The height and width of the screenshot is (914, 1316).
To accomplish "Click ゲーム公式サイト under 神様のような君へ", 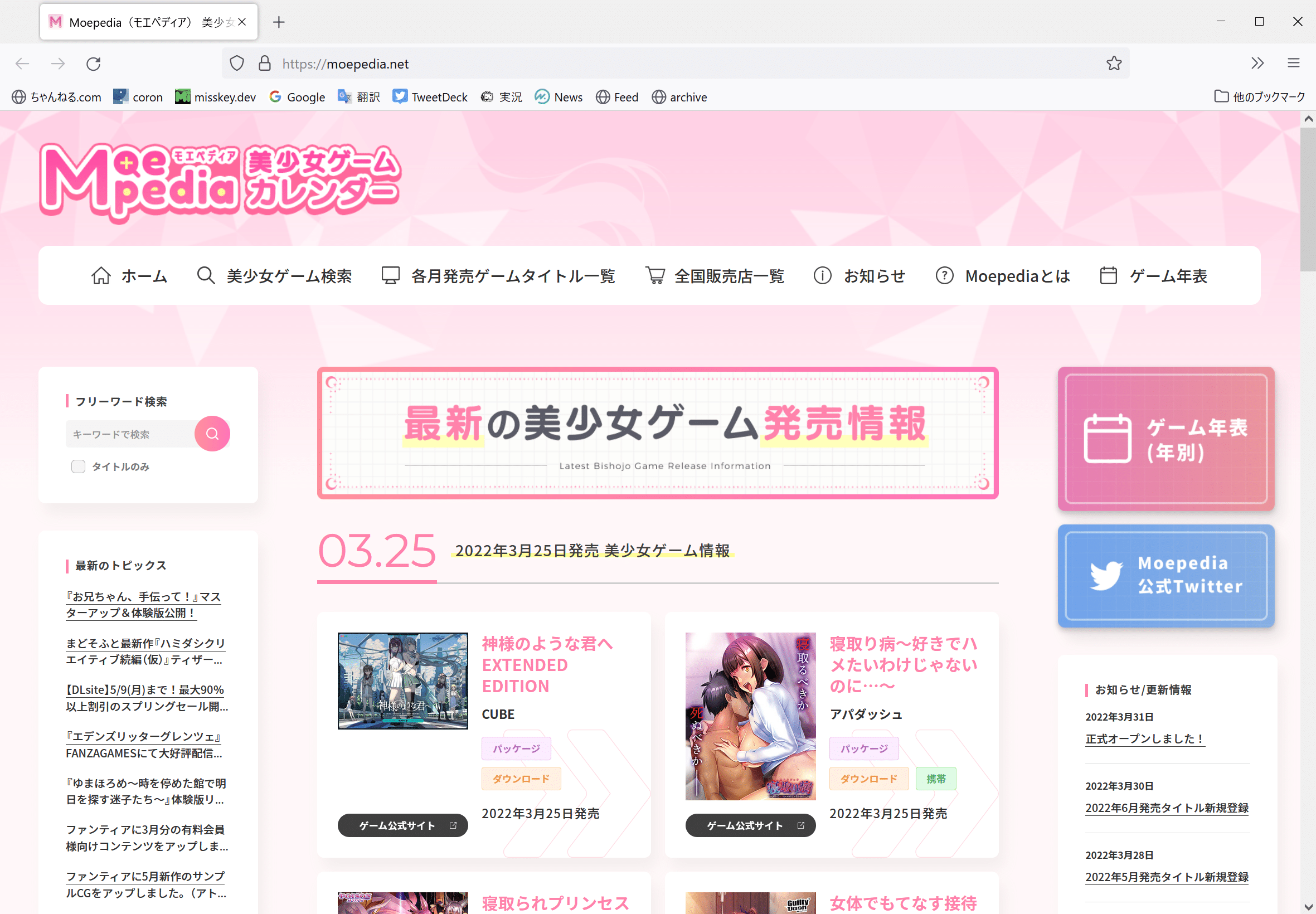I will (402, 825).
